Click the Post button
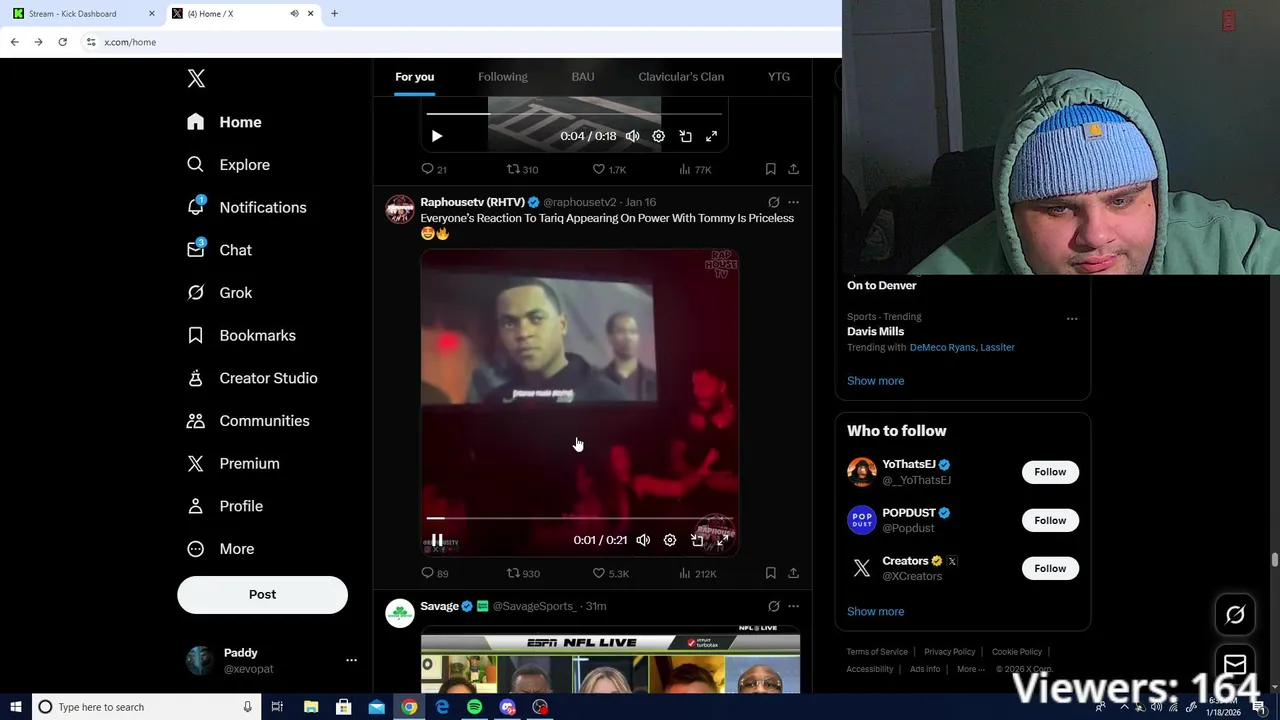The image size is (1280, 720). pos(262,594)
